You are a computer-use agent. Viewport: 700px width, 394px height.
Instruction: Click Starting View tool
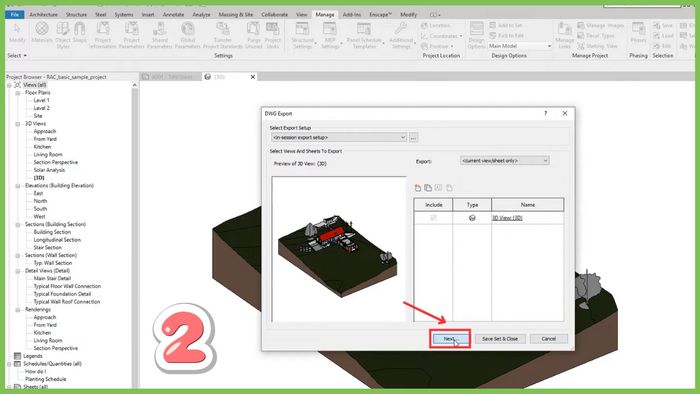point(597,46)
